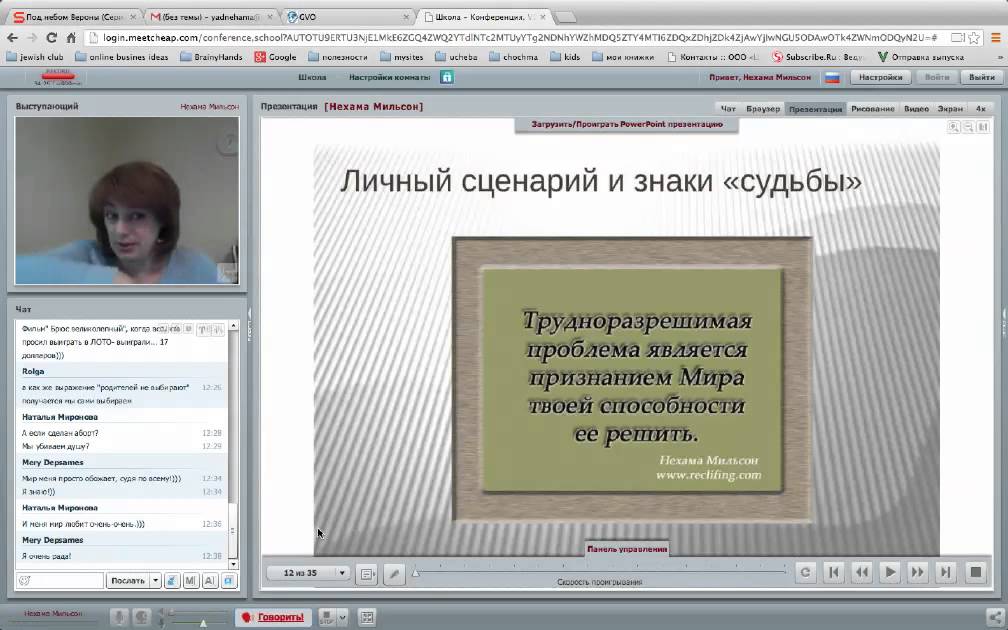Jump to the first slide
The height and width of the screenshot is (630, 1008).
(x=834, y=572)
